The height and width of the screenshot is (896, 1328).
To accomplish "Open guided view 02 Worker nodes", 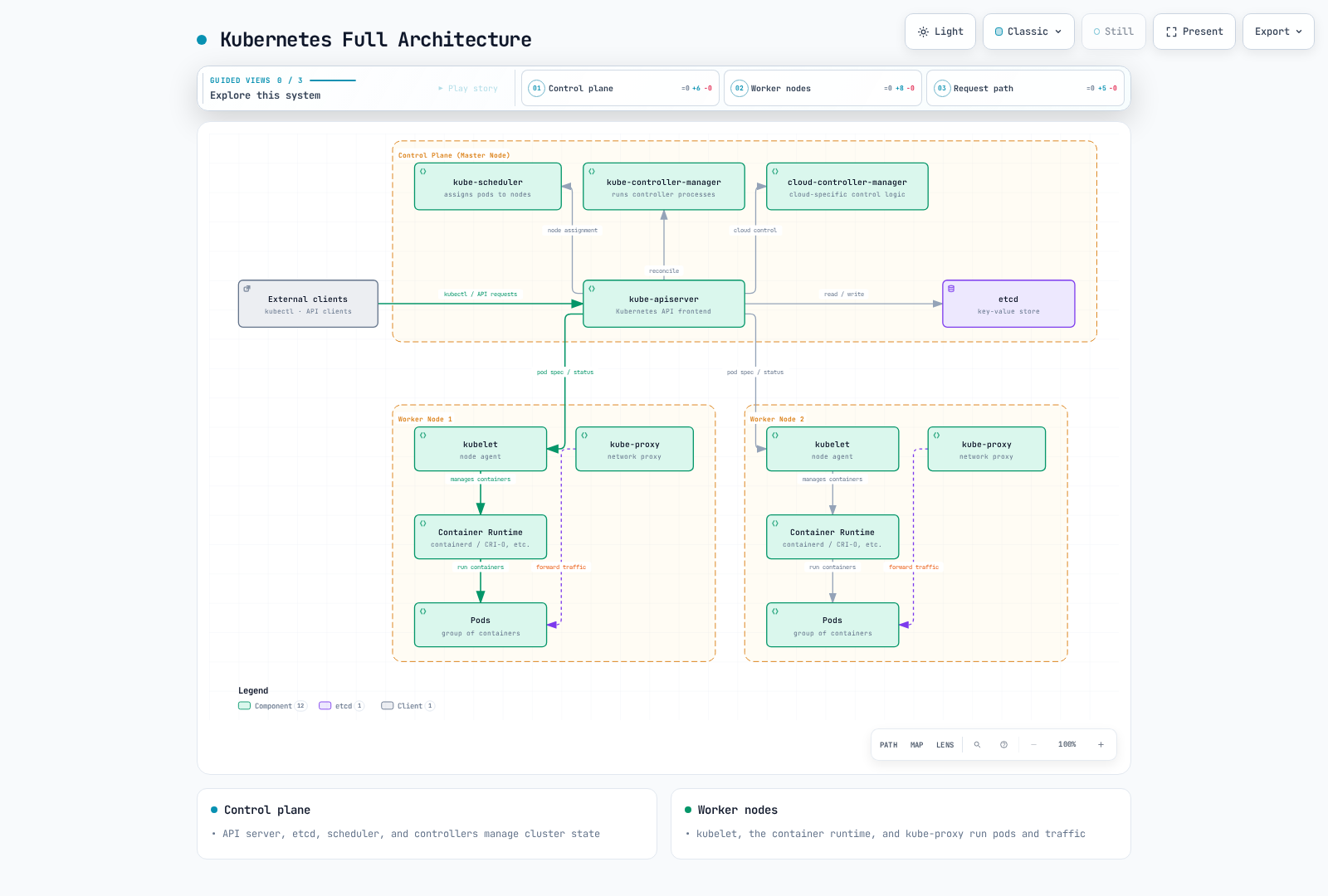I will coord(823,88).
